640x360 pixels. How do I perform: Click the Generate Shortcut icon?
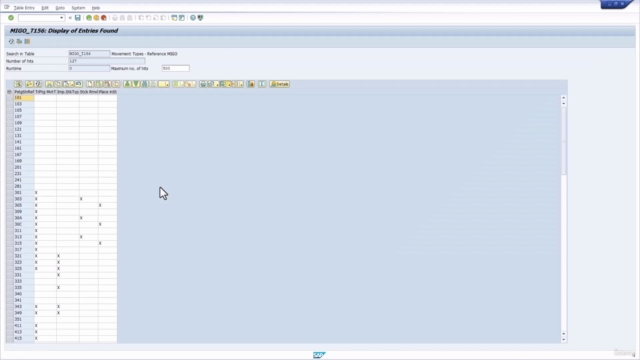point(182,18)
